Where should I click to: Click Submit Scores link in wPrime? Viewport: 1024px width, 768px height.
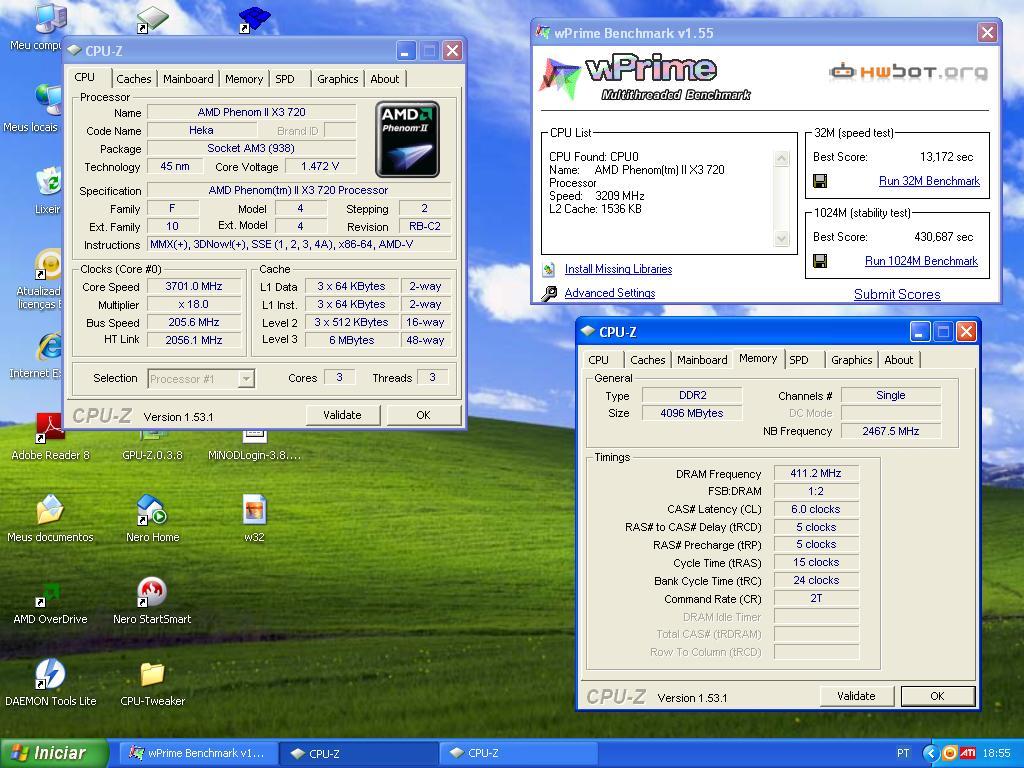(x=897, y=295)
